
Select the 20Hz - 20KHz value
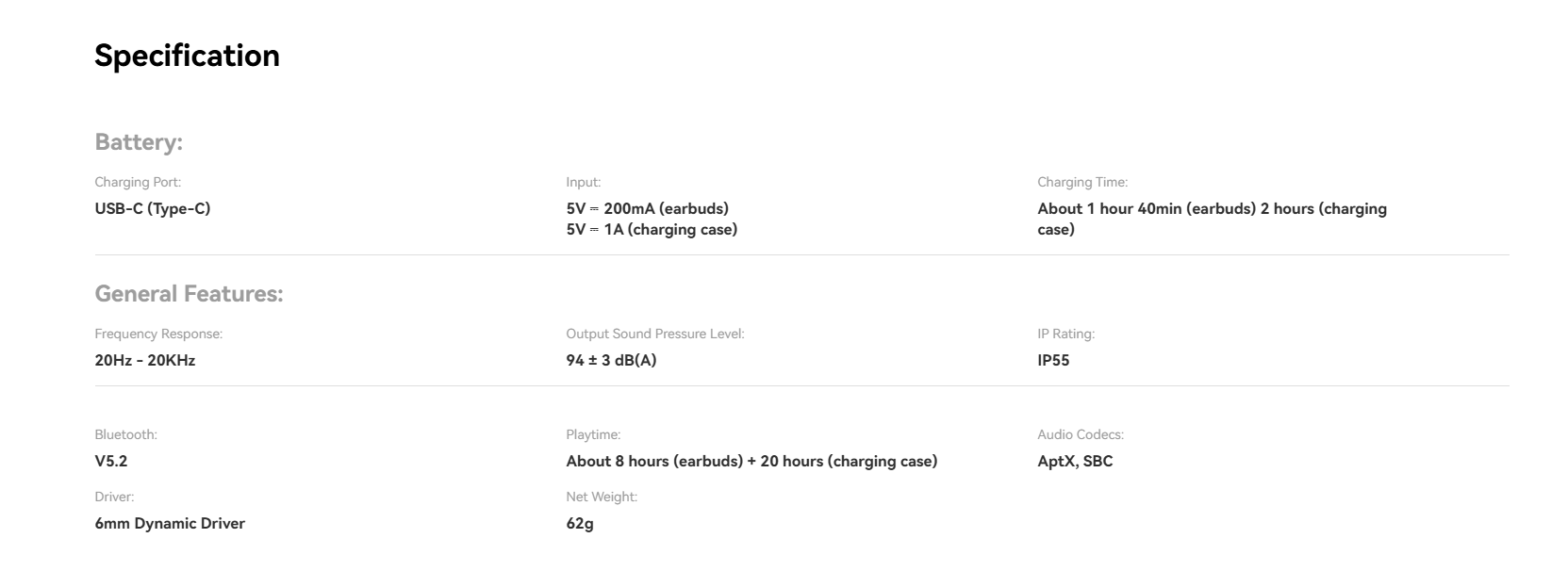tap(145, 360)
